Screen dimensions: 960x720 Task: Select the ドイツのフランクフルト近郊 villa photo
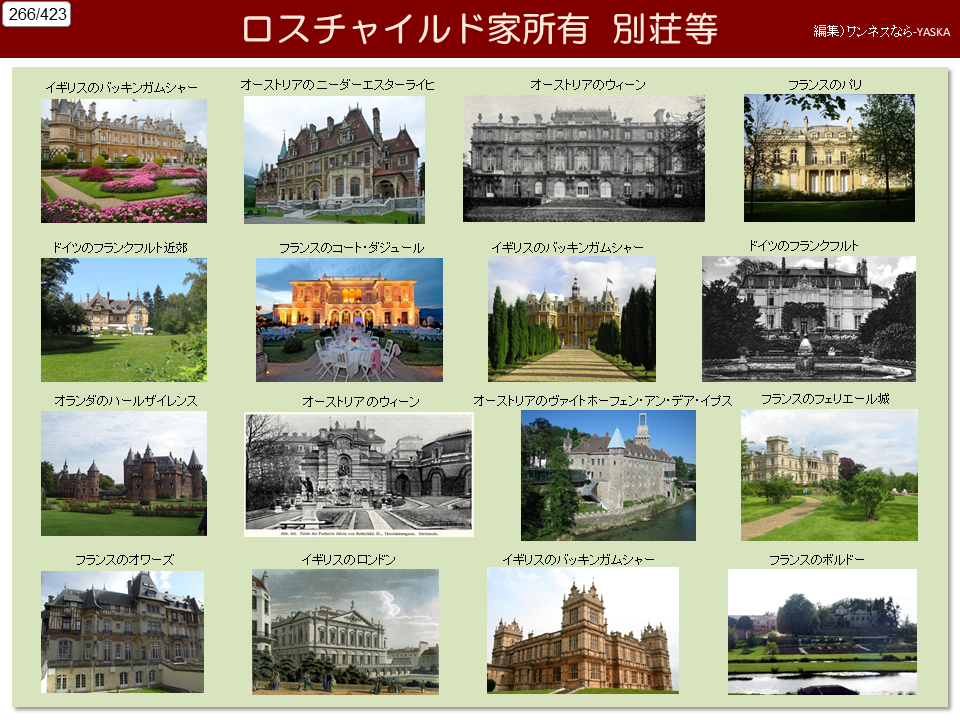click(124, 319)
